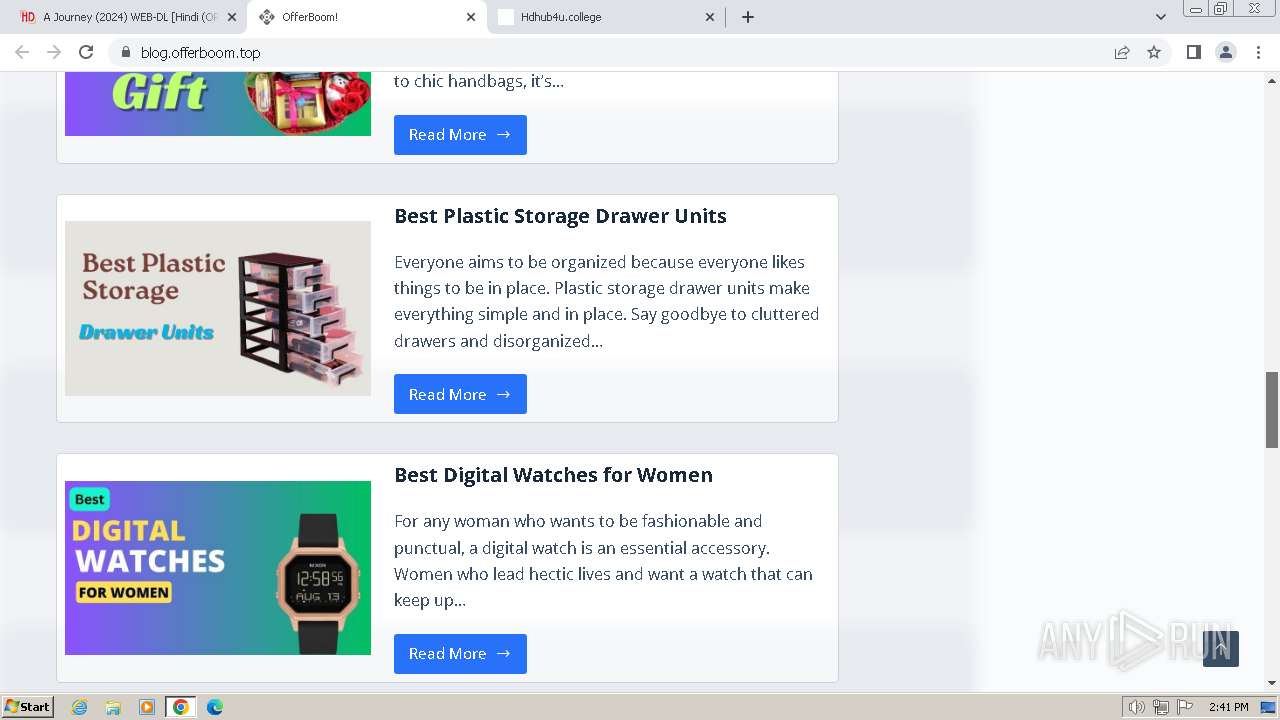This screenshot has width=1280, height=720.
Task: Close the Hdhub4u.college tab
Action: point(710,16)
